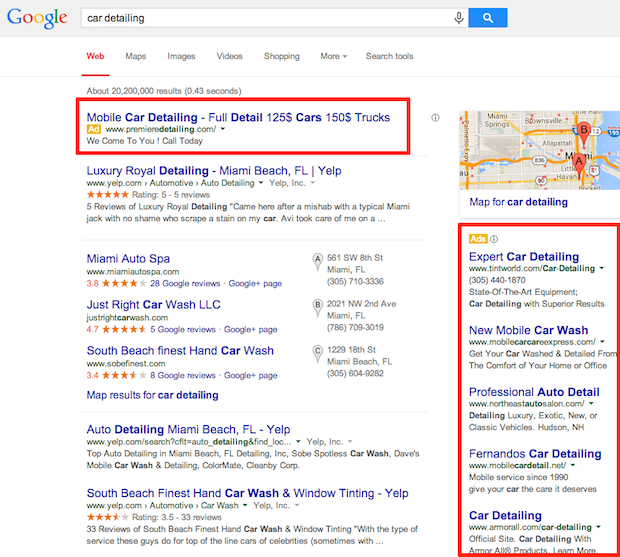Click map pin B beside Just Right Car Wash address

[318, 308]
